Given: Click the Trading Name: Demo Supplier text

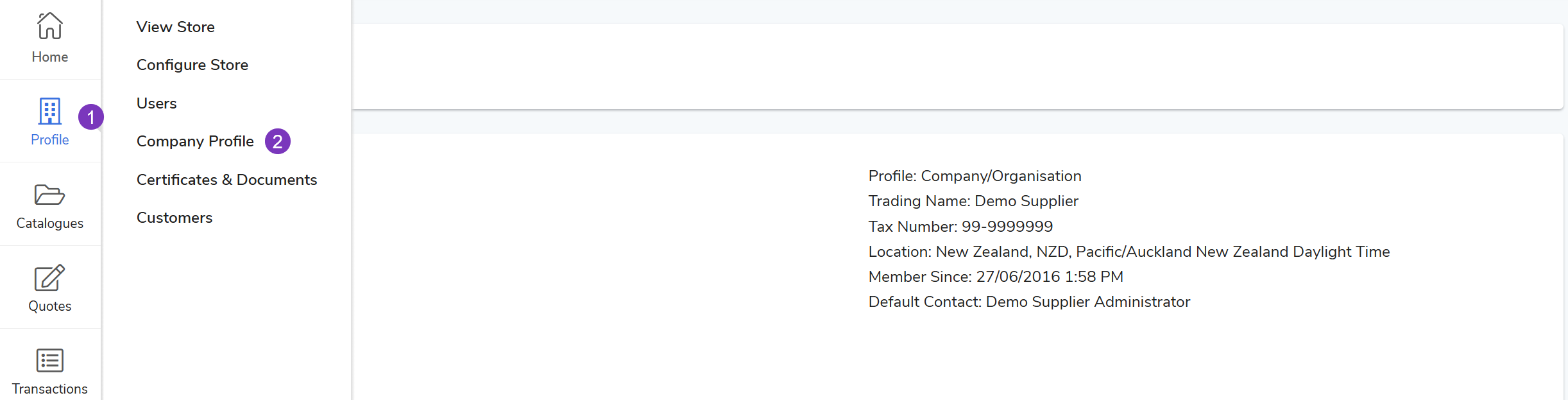Looking at the screenshot, I should point(973,201).
